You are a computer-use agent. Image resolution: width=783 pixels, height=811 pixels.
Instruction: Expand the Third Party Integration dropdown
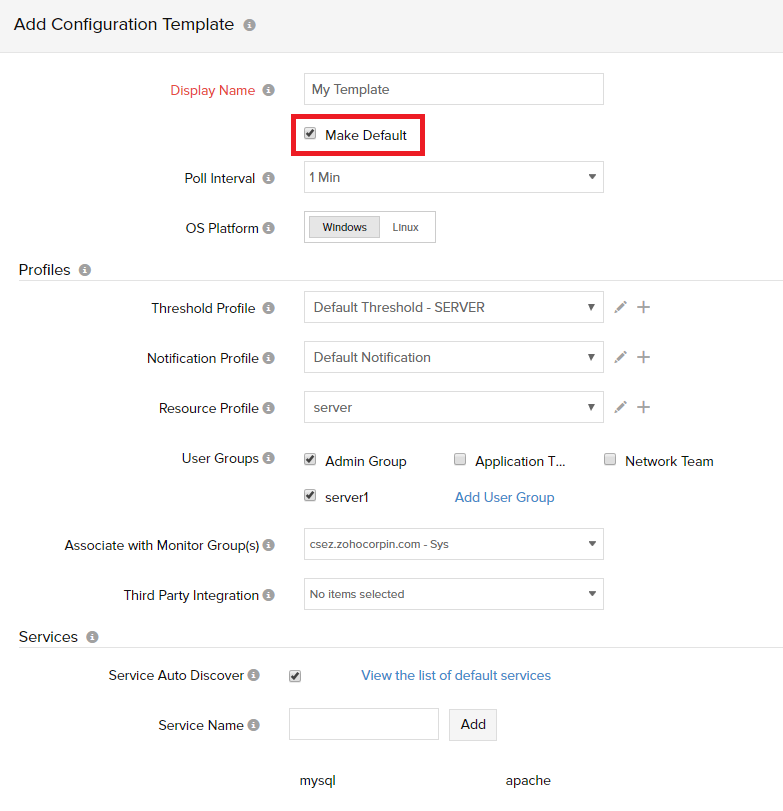(x=453, y=594)
